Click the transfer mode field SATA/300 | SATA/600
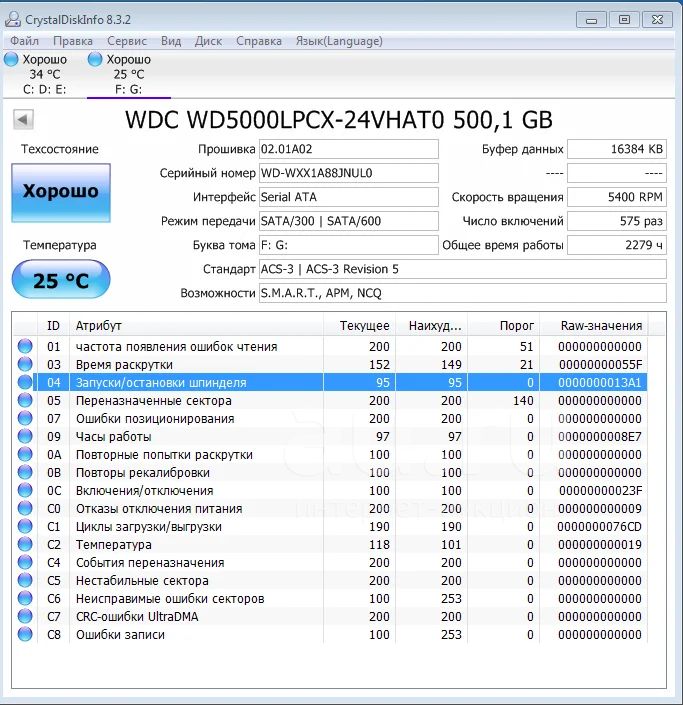The width and height of the screenshot is (683, 705). pos(348,221)
